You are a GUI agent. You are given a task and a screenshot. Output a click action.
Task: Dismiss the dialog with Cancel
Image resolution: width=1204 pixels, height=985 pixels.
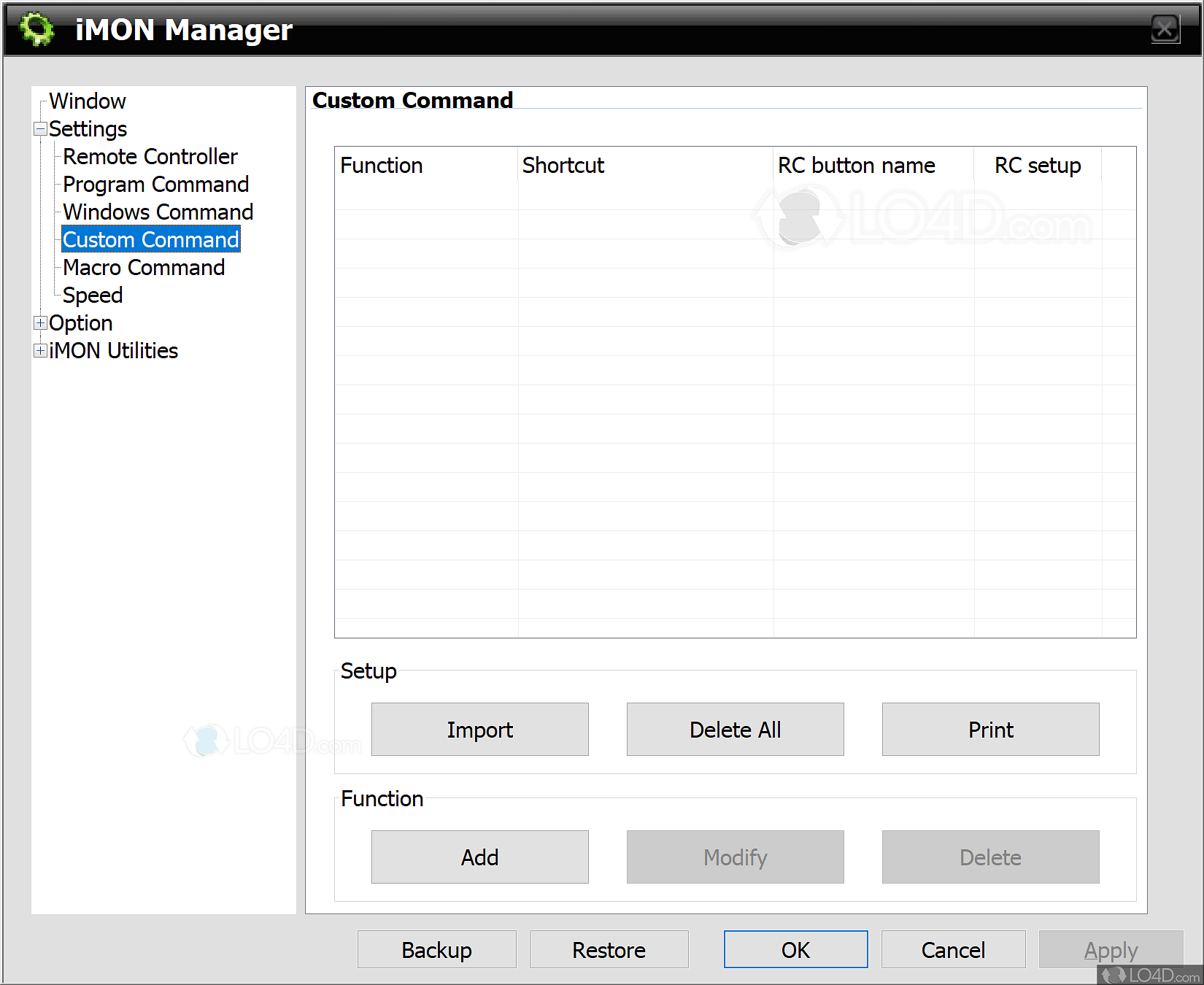coord(953,949)
